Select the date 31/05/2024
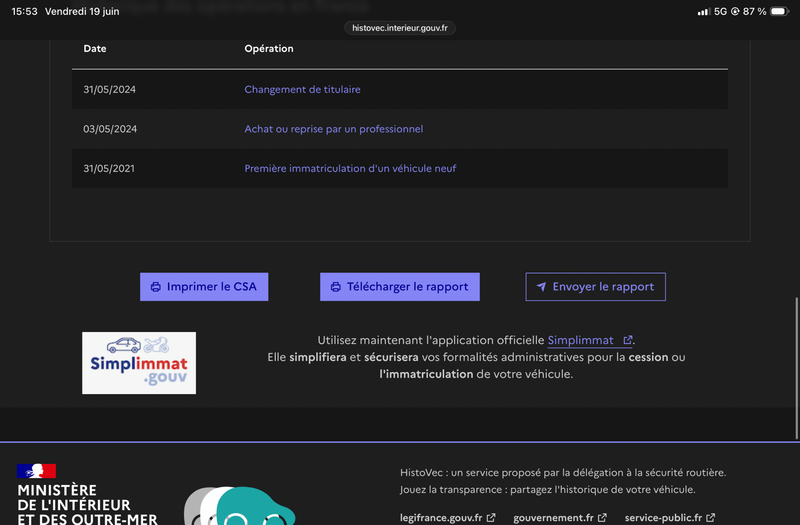 pyautogui.click(x=109, y=89)
